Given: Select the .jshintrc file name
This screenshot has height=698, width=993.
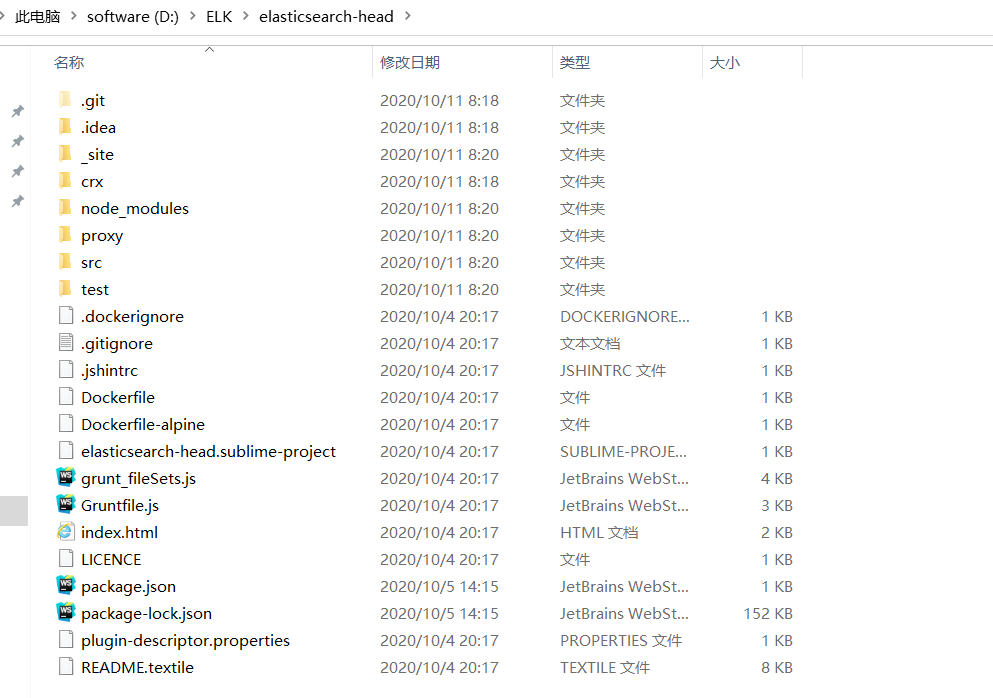Looking at the screenshot, I should click(x=110, y=371).
